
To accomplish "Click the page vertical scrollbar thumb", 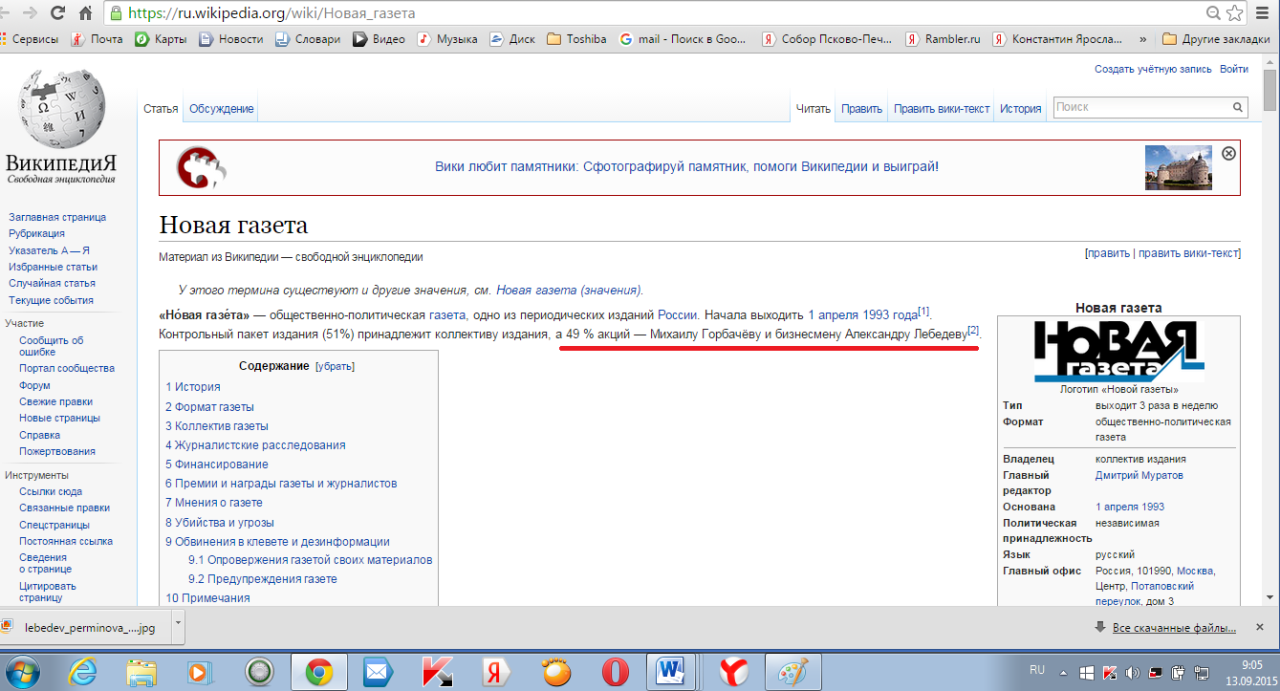I will 1270,91.
